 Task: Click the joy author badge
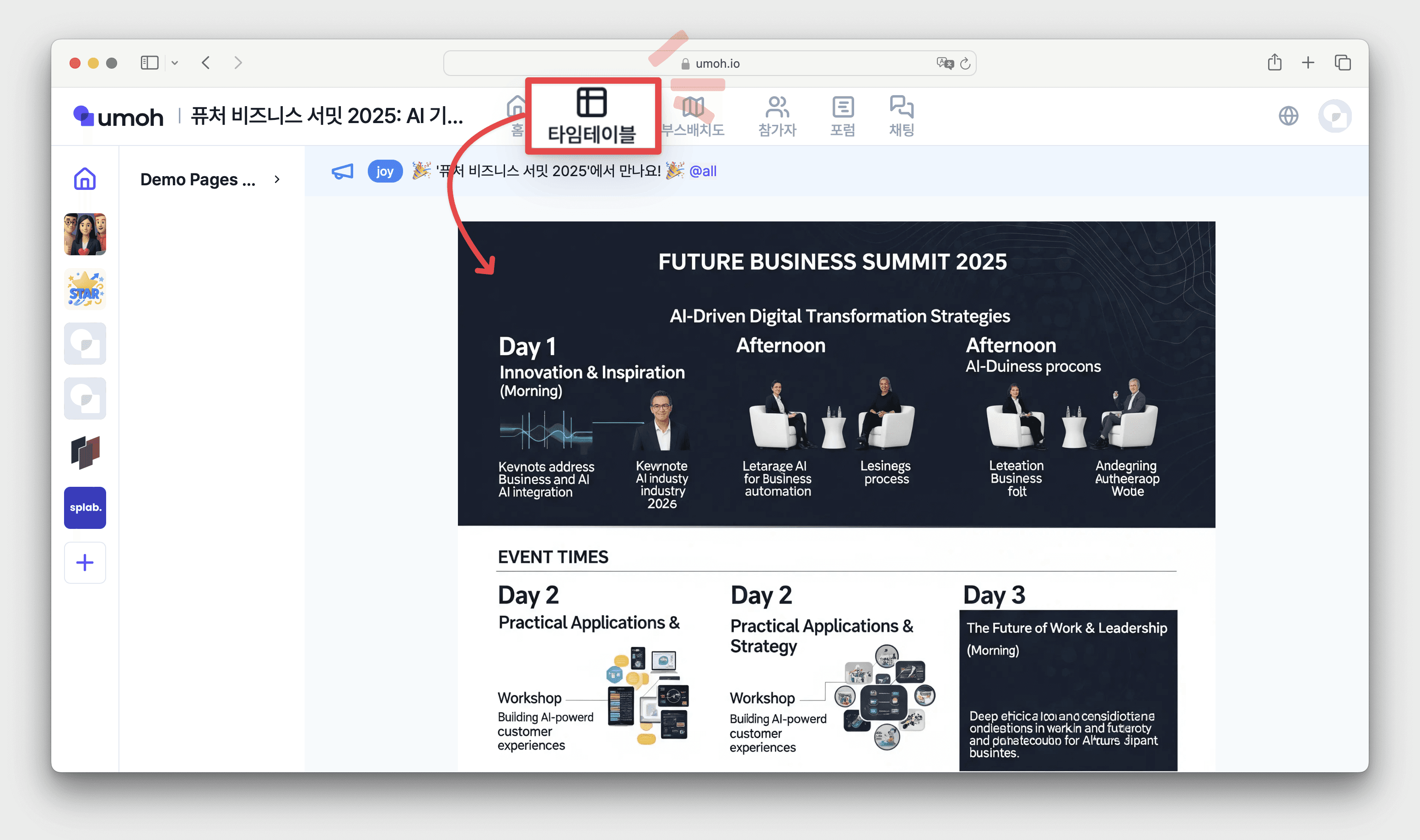(x=385, y=171)
